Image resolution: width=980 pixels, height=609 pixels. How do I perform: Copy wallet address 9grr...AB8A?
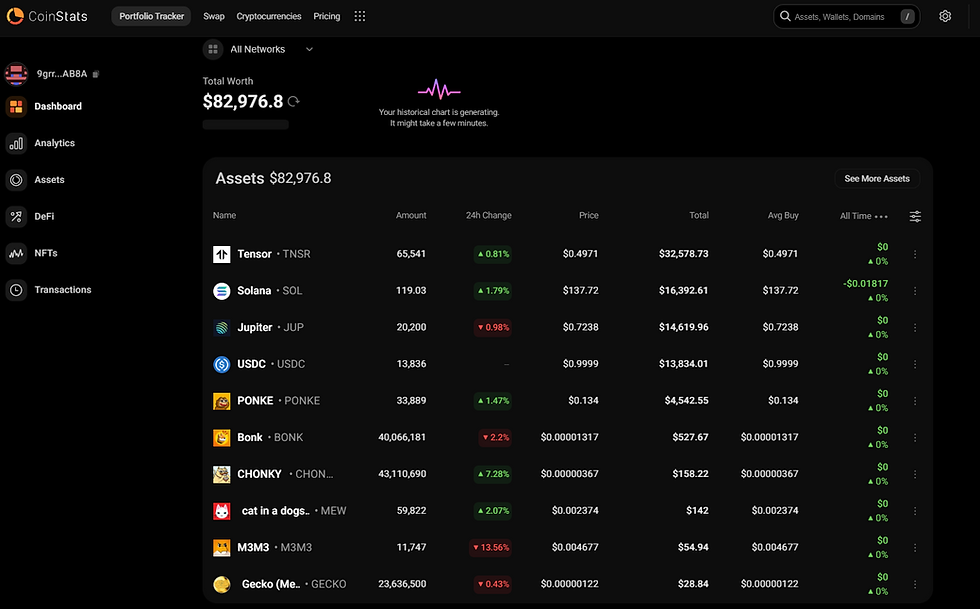pos(96,74)
